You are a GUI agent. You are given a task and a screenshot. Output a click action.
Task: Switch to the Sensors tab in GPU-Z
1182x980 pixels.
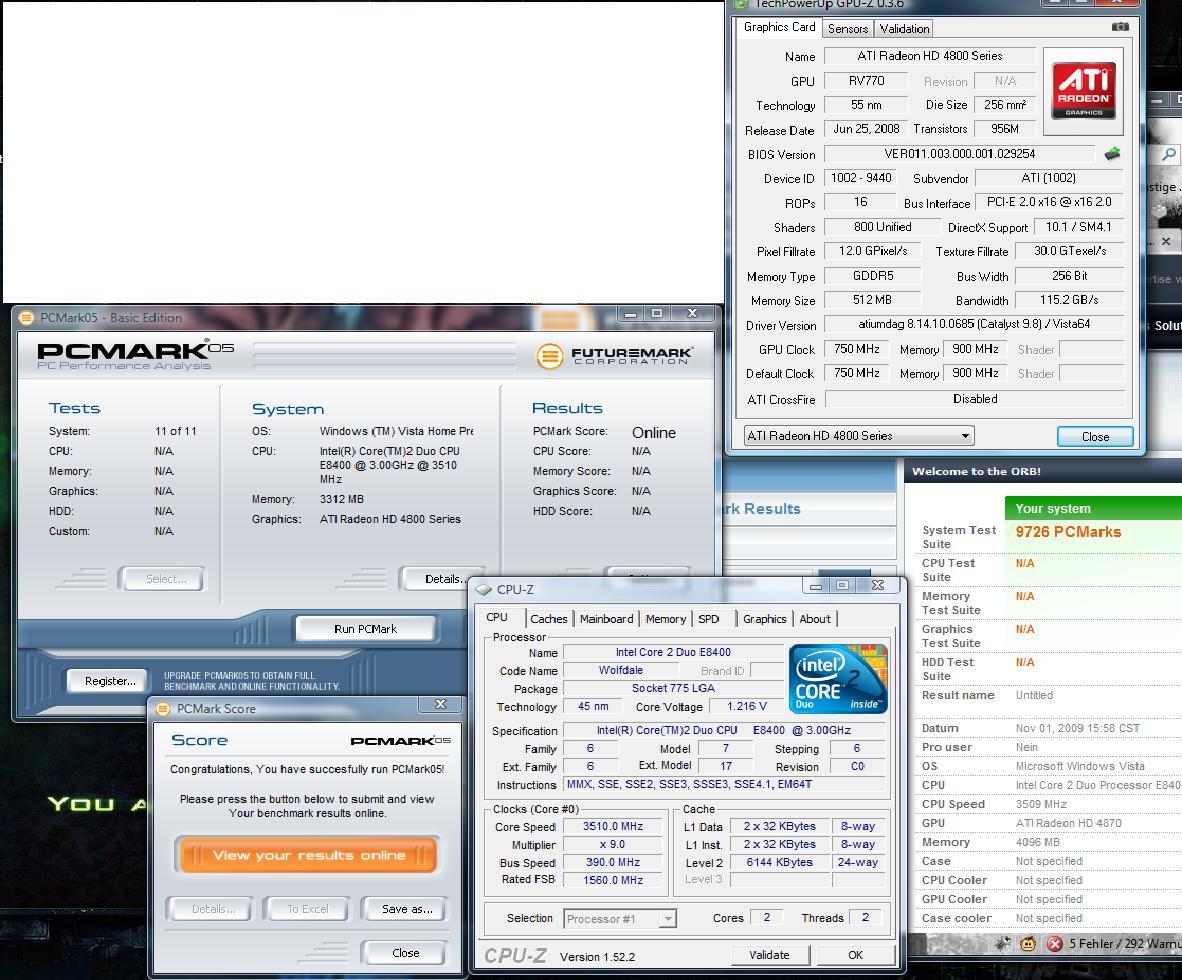[847, 29]
